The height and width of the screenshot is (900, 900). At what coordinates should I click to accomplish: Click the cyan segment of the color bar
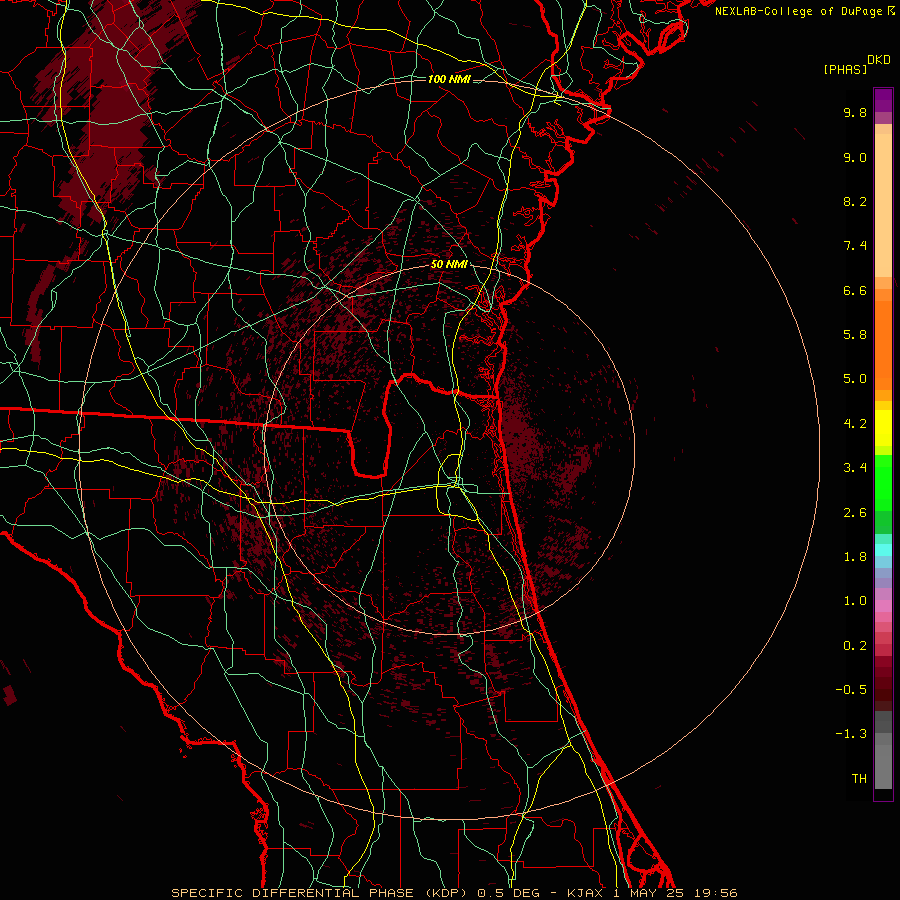pyautogui.click(x=883, y=549)
